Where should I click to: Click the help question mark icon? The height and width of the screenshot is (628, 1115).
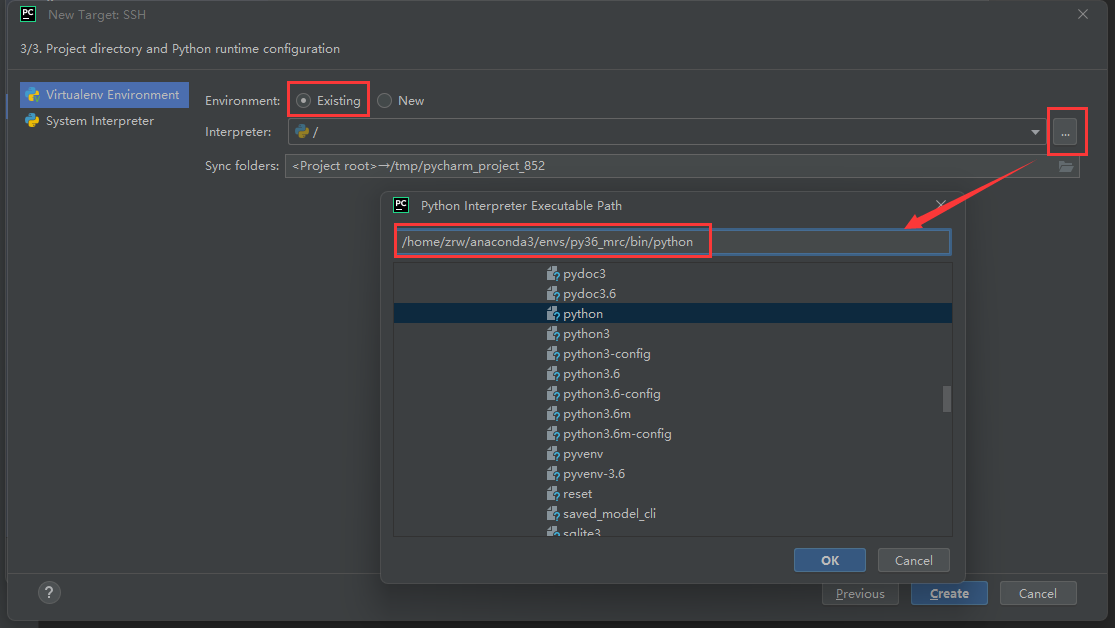49,593
